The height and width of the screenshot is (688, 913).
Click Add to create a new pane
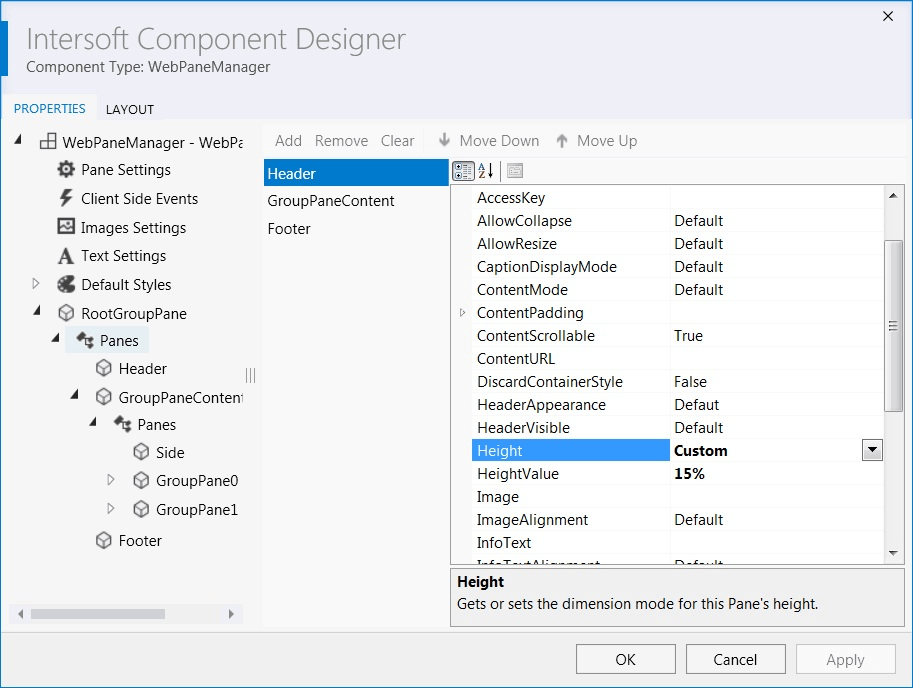click(288, 141)
